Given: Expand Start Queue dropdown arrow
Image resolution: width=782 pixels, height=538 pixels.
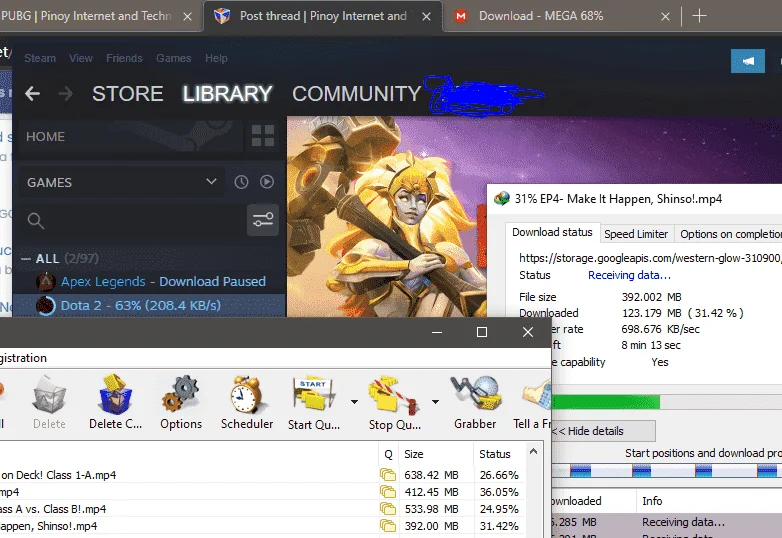Looking at the screenshot, I should [x=354, y=402].
